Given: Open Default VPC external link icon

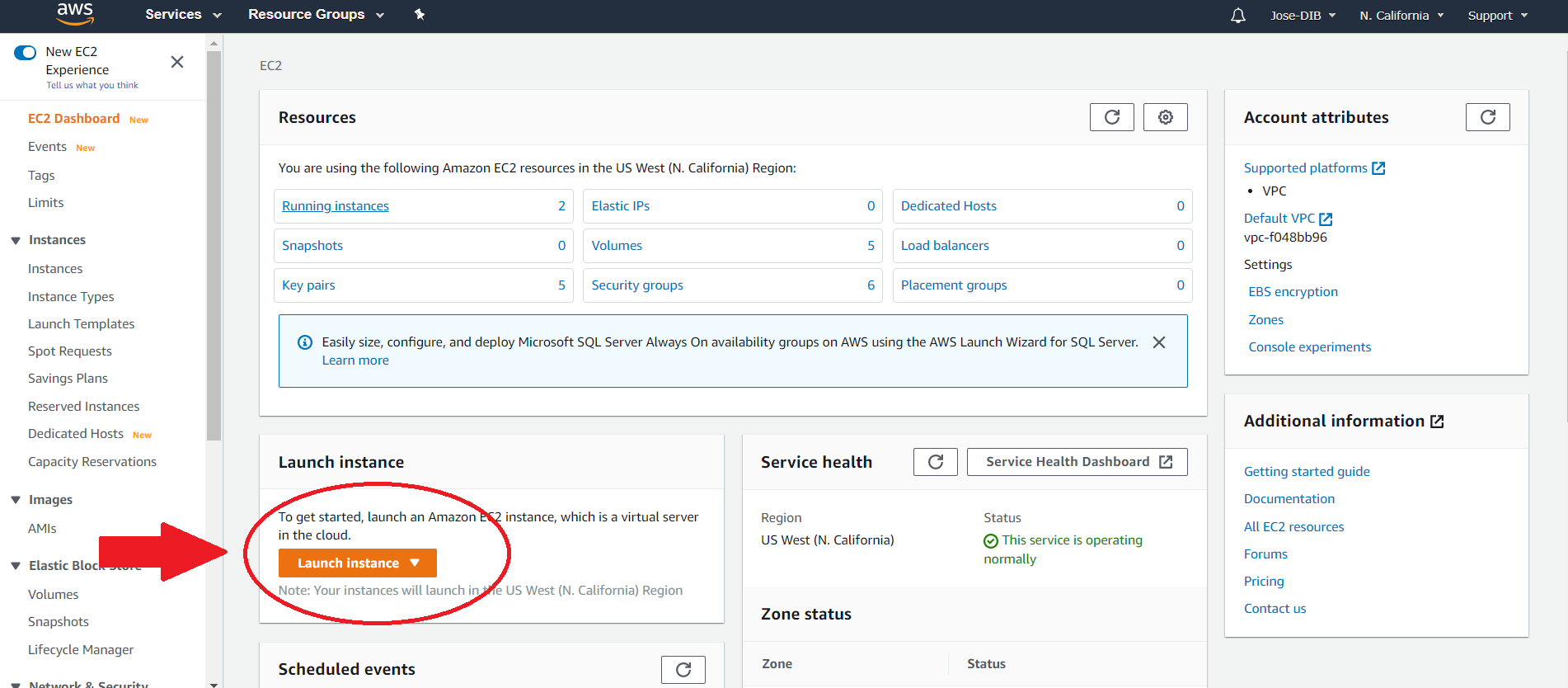Looking at the screenshot, I should click(x=1326, y=219).
